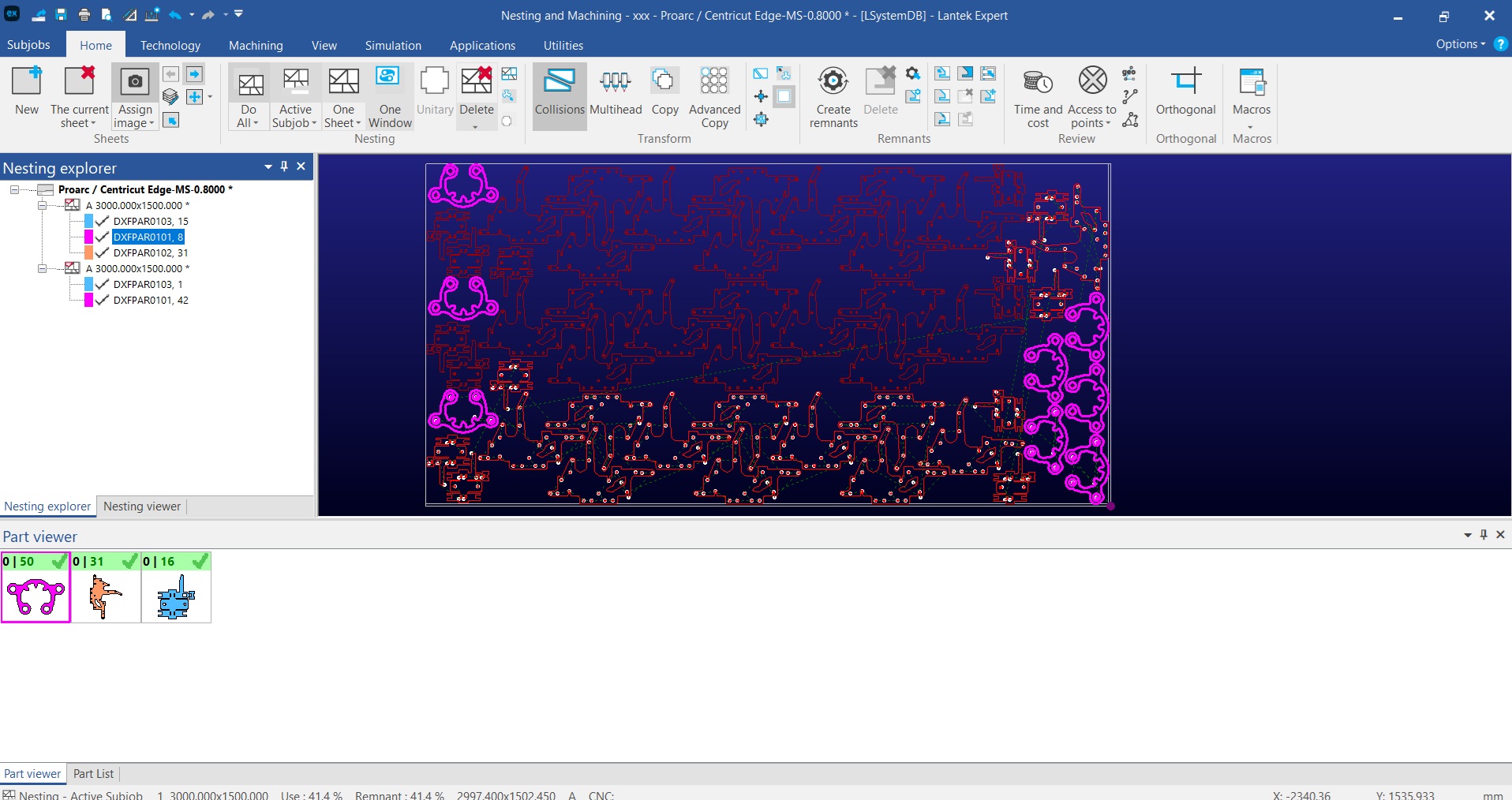Open the Subjobs tab
Screen dimensions: 1512x800
click(x=28, y=45)
